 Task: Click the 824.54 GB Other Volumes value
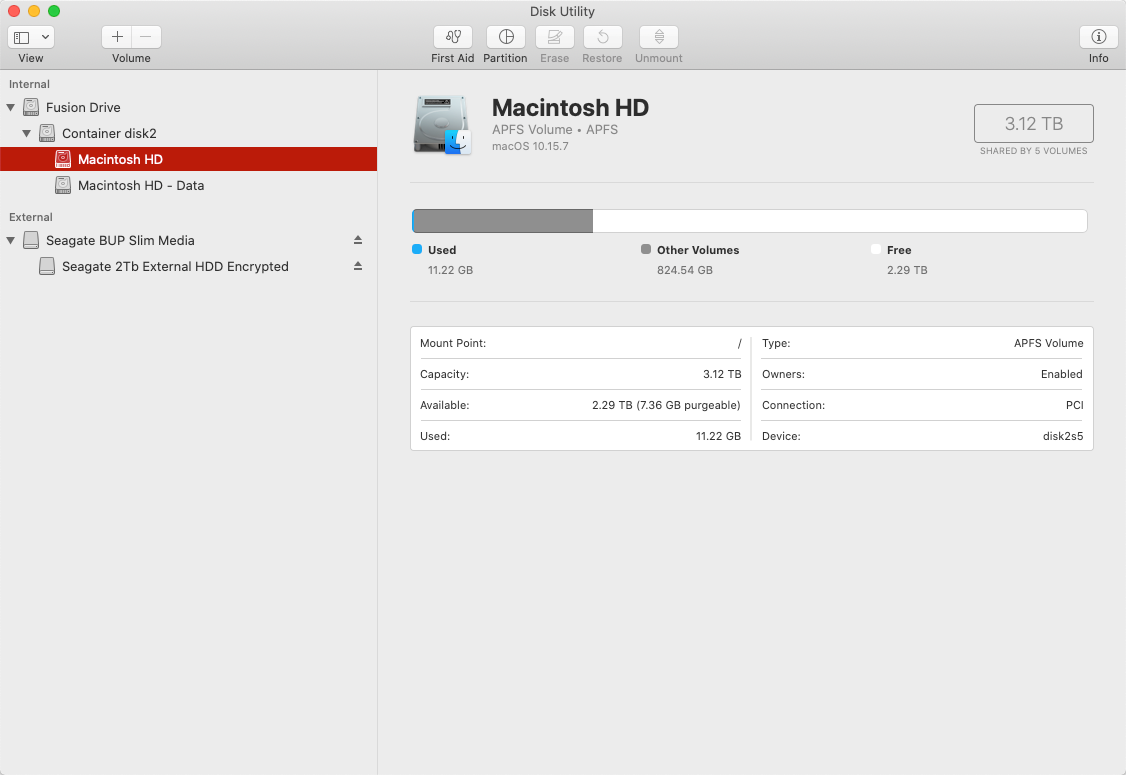point(685,270)
